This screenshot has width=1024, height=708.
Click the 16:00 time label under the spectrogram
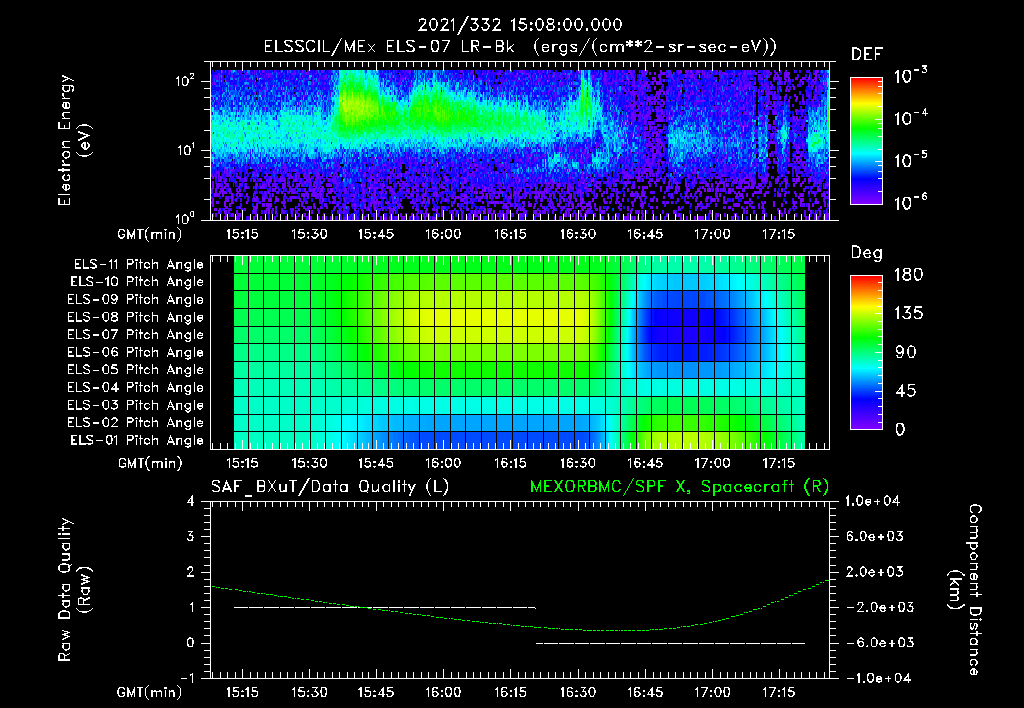(x=443, y=234)
